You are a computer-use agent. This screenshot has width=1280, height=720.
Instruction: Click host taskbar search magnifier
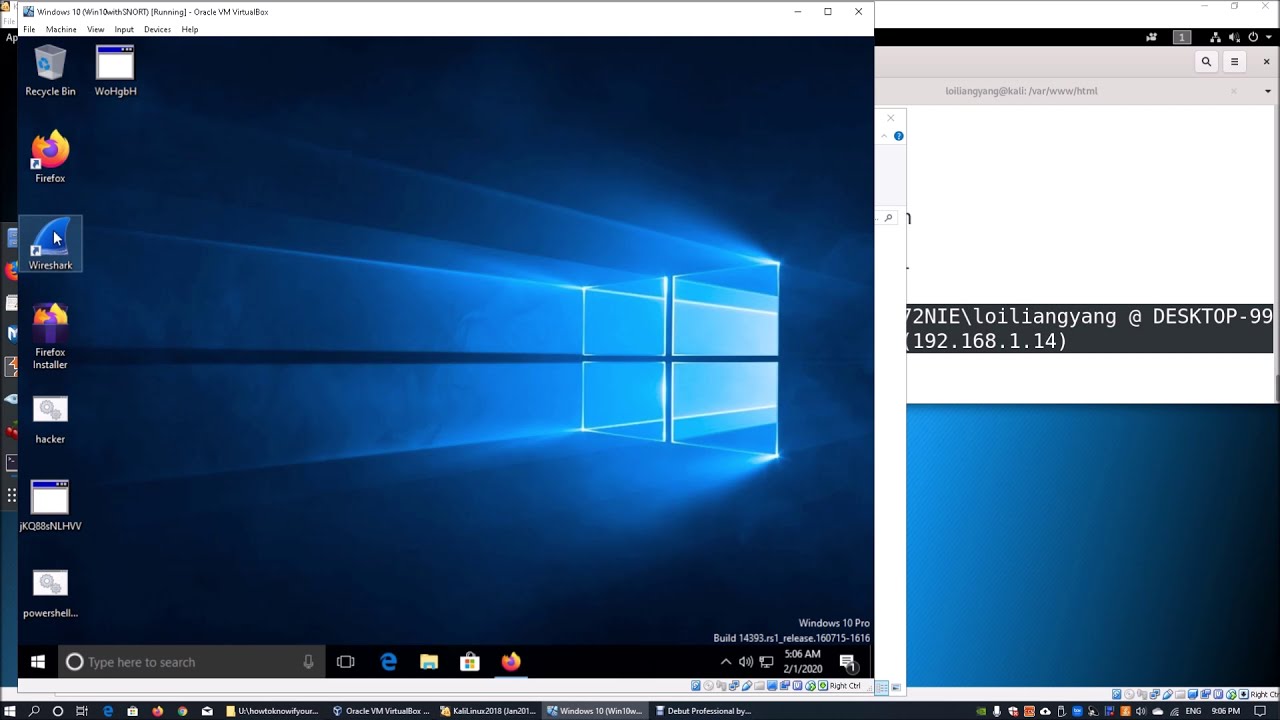(34, 711)
